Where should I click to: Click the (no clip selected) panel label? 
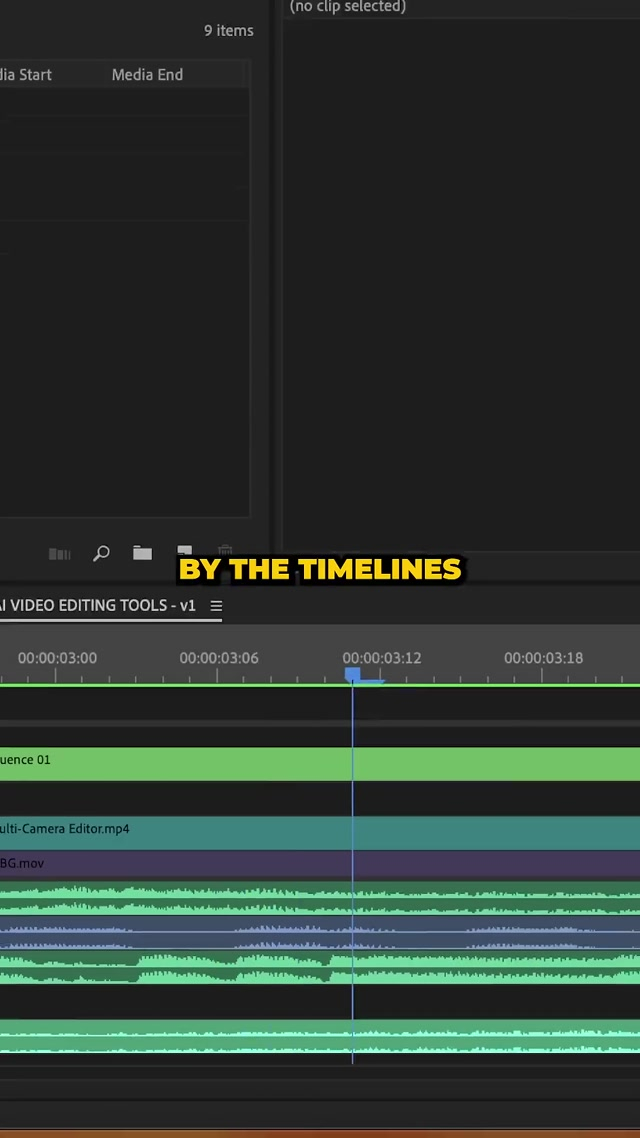point(347,7)
